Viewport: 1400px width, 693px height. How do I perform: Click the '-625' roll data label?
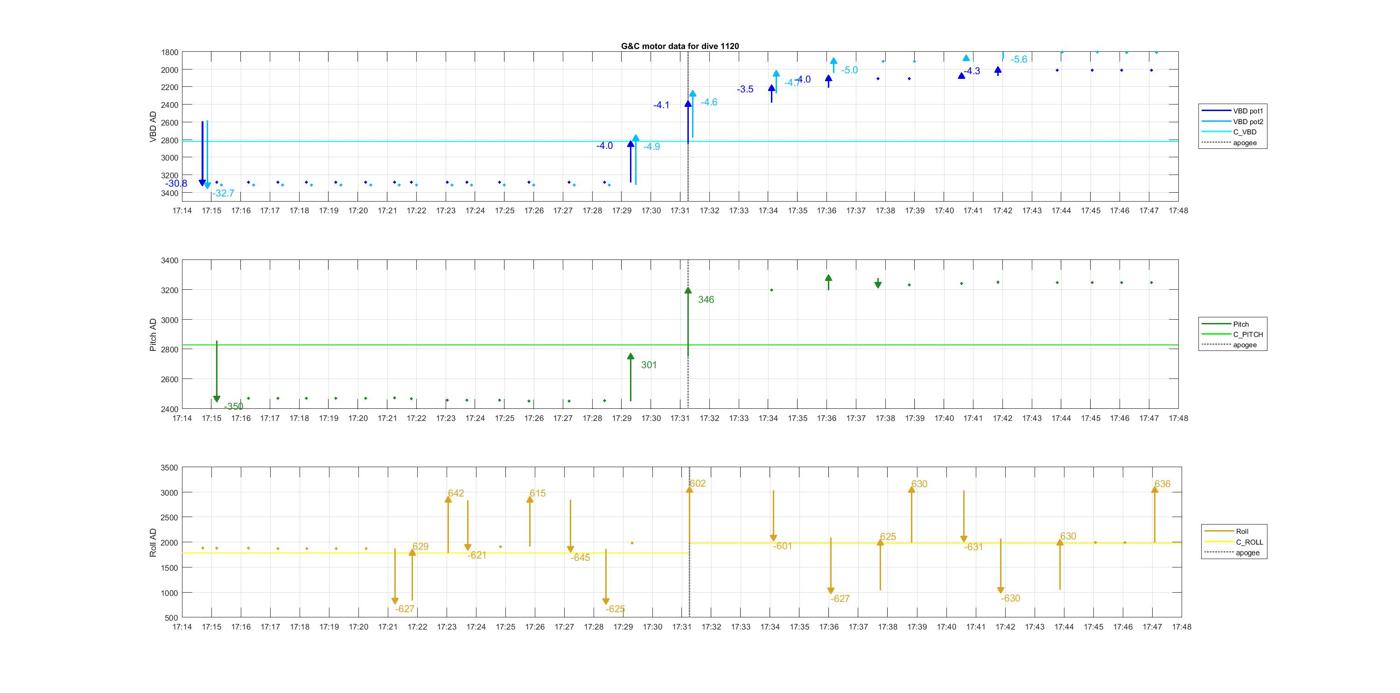pyautogui.click(x=616, y=609)
